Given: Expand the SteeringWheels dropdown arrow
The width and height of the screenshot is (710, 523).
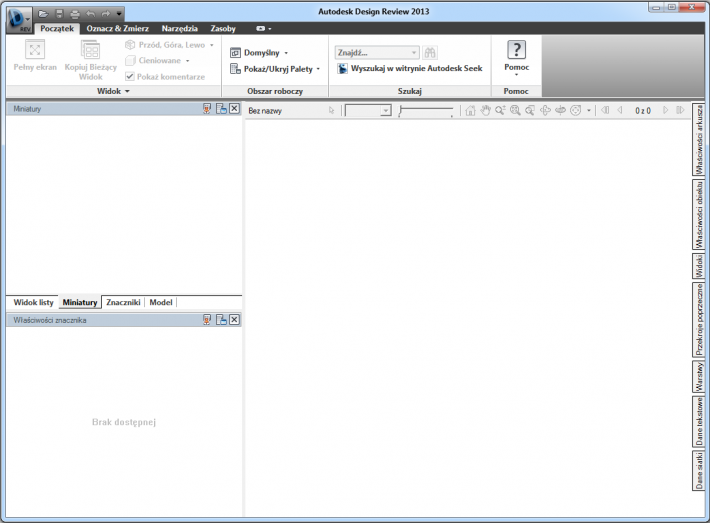Looking at the screenshot, I should [589, 110].
